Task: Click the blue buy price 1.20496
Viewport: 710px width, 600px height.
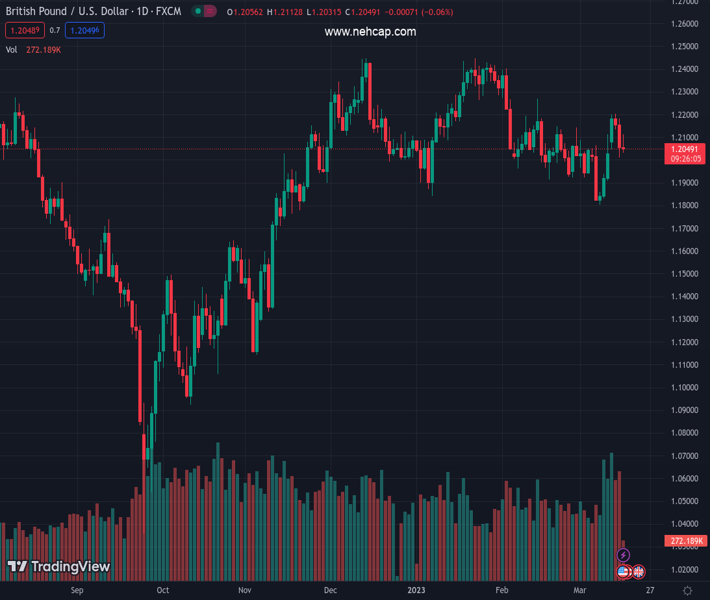Action: click(x=85, y=31)
